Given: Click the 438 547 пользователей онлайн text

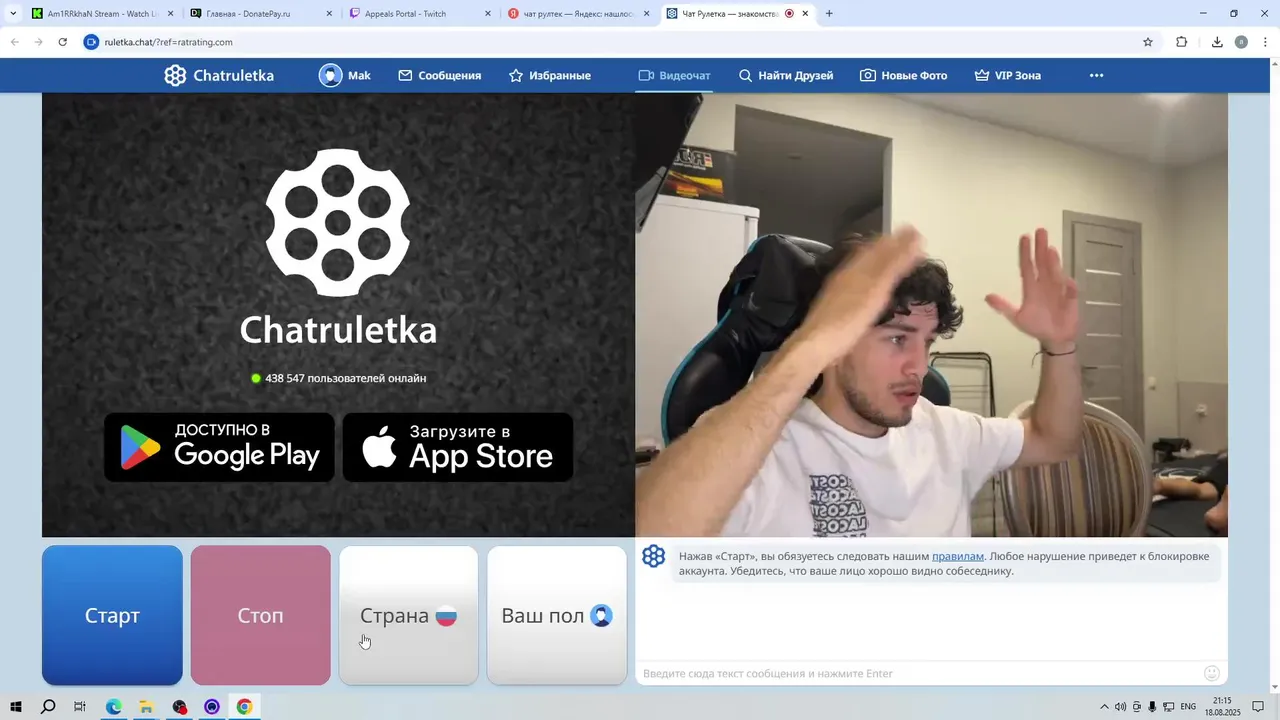Looking at the screenshot, I should click(338, 378).
